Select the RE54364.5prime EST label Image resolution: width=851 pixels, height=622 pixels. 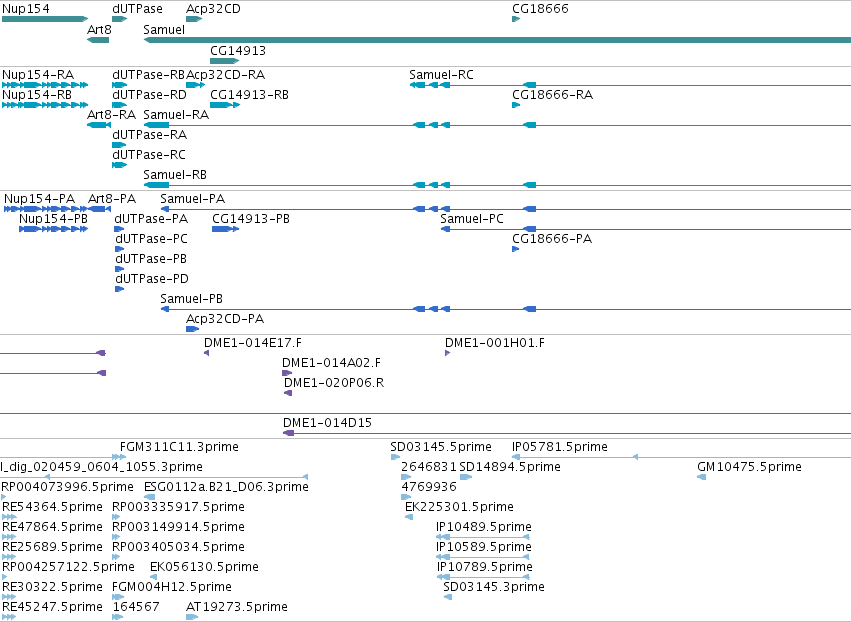pos(52,507)
